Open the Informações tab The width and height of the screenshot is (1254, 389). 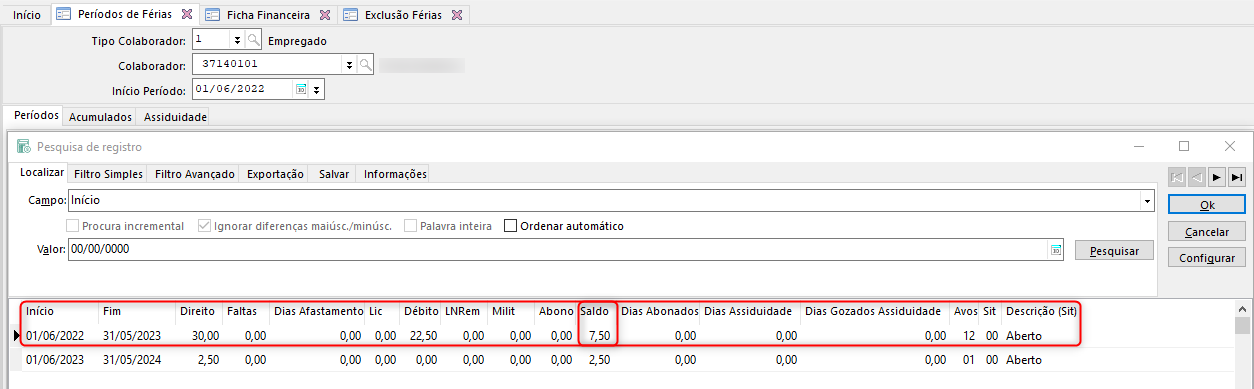point(395,174)
